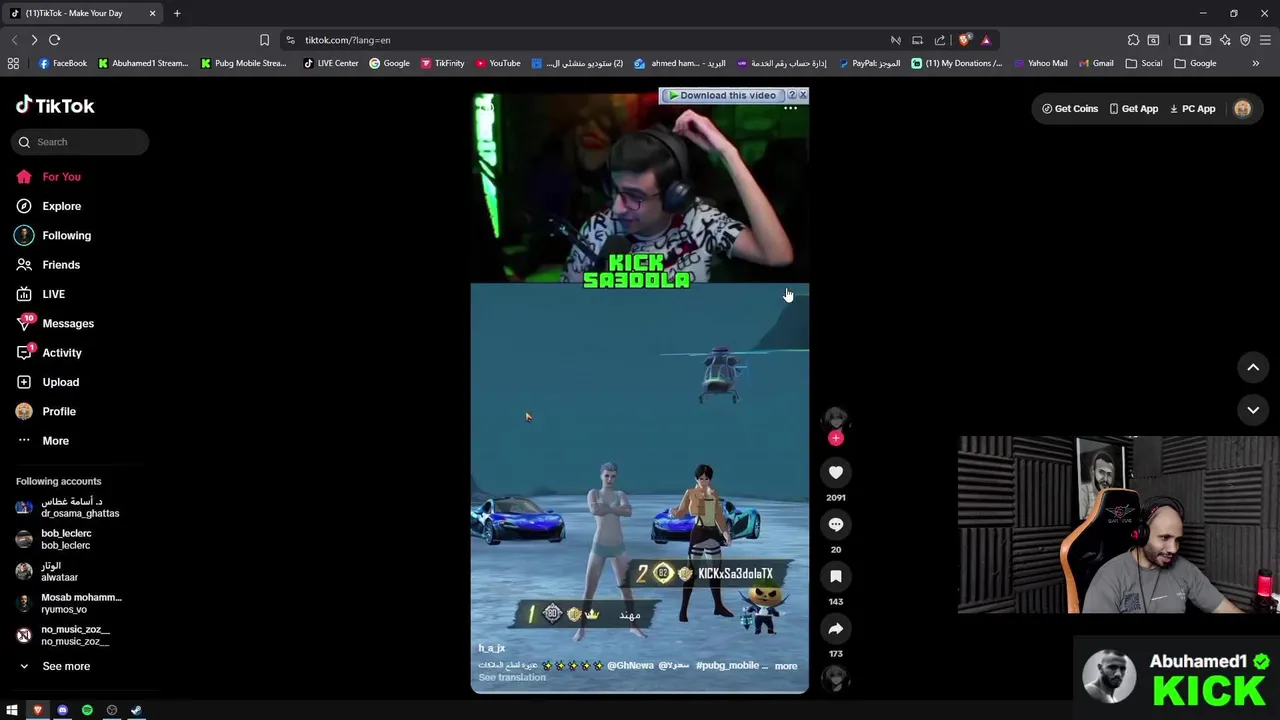Like the video with the heart icon

836,472
